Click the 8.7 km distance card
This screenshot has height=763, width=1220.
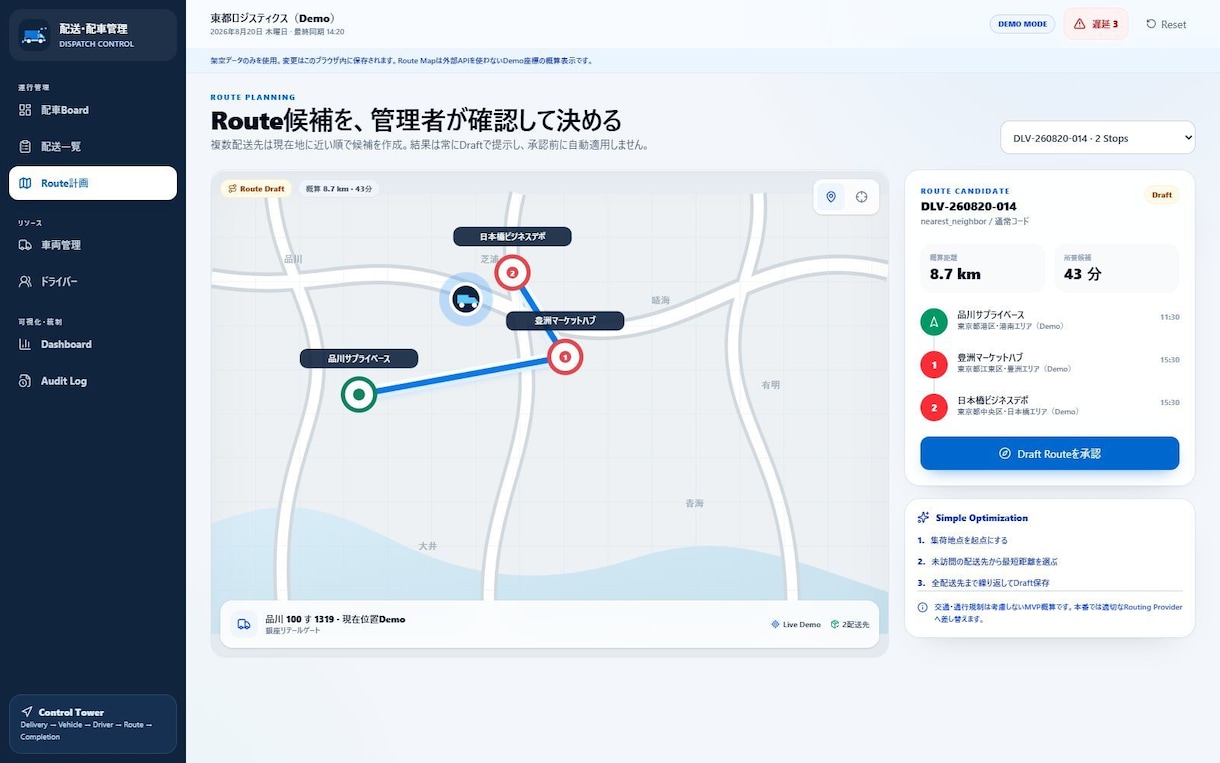pos(983,268)
